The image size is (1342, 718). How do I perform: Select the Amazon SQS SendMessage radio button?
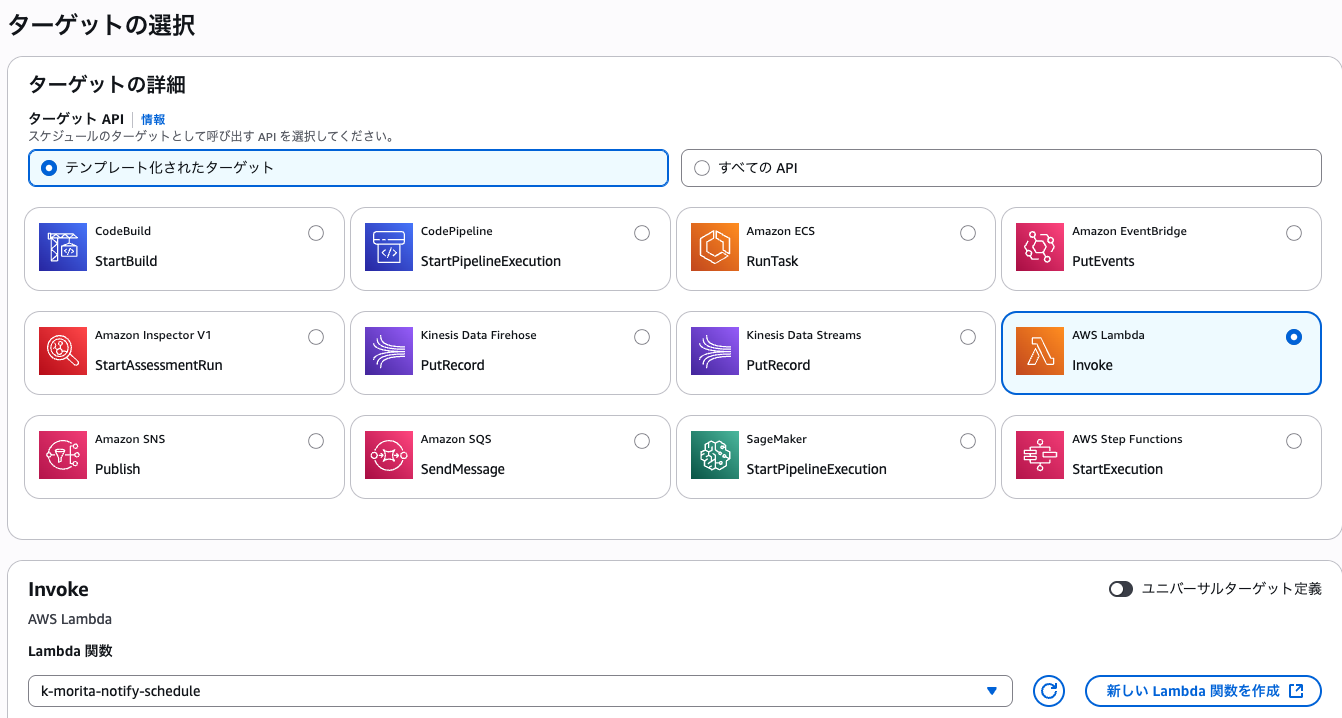[x=642, y=441]
